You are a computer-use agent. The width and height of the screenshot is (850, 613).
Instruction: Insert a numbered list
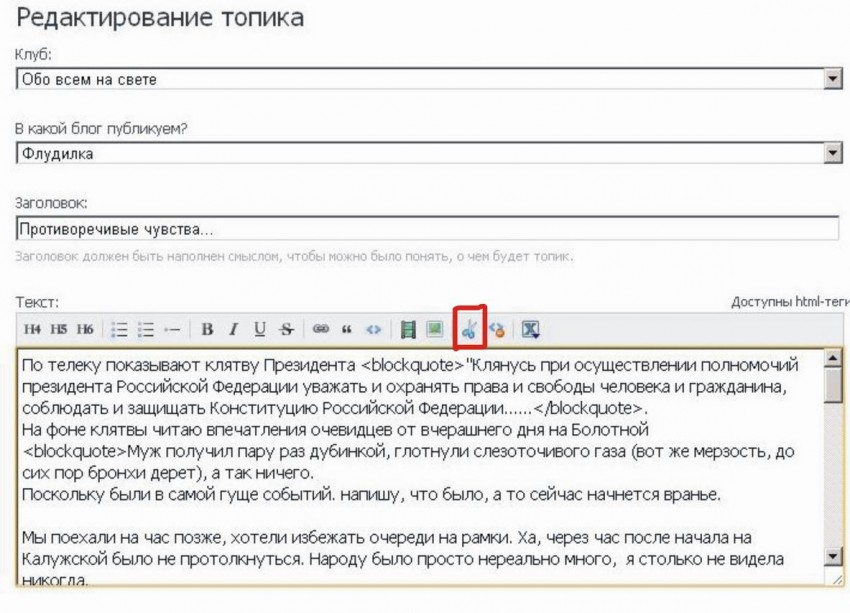point(145,328)
